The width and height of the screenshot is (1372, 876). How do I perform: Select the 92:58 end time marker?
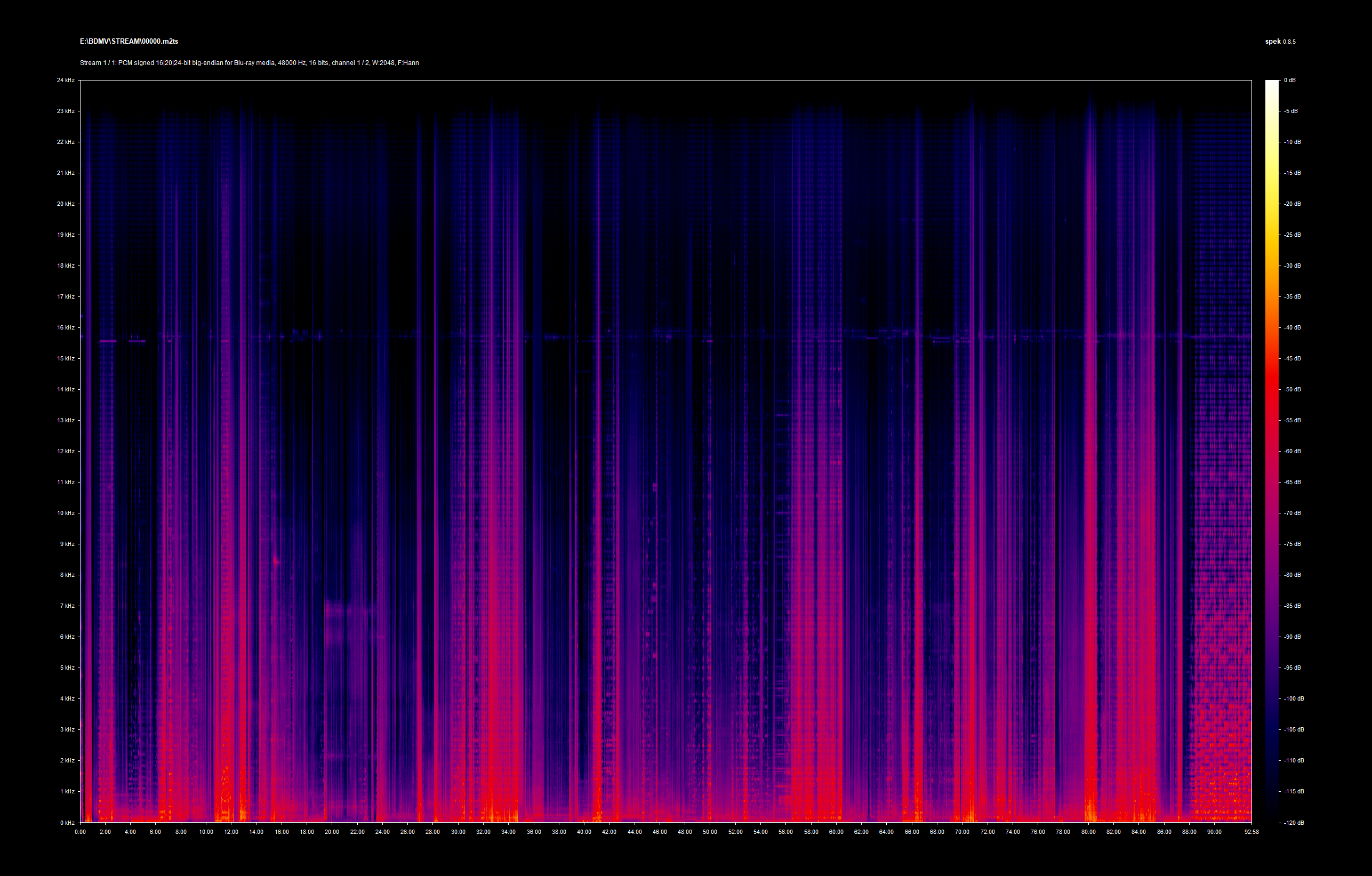[x=1251, y=832]
